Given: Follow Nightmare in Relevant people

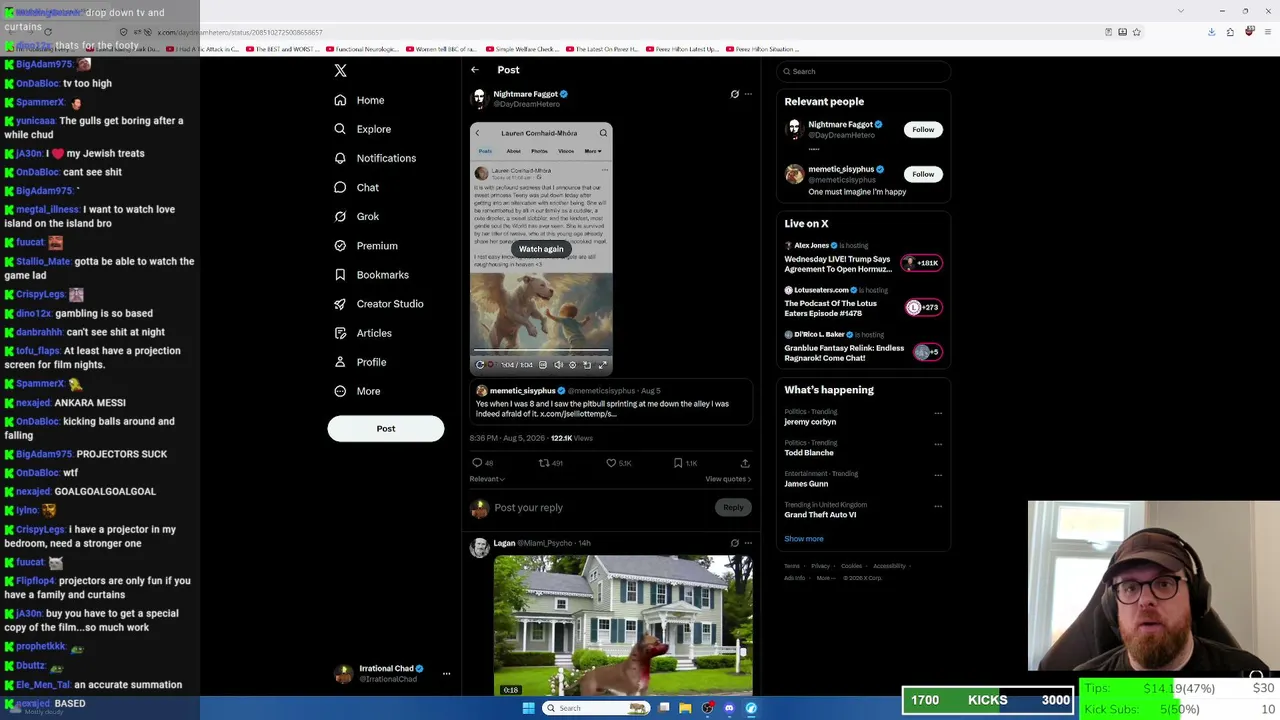Looking at the screenshot, I should 923,129.
